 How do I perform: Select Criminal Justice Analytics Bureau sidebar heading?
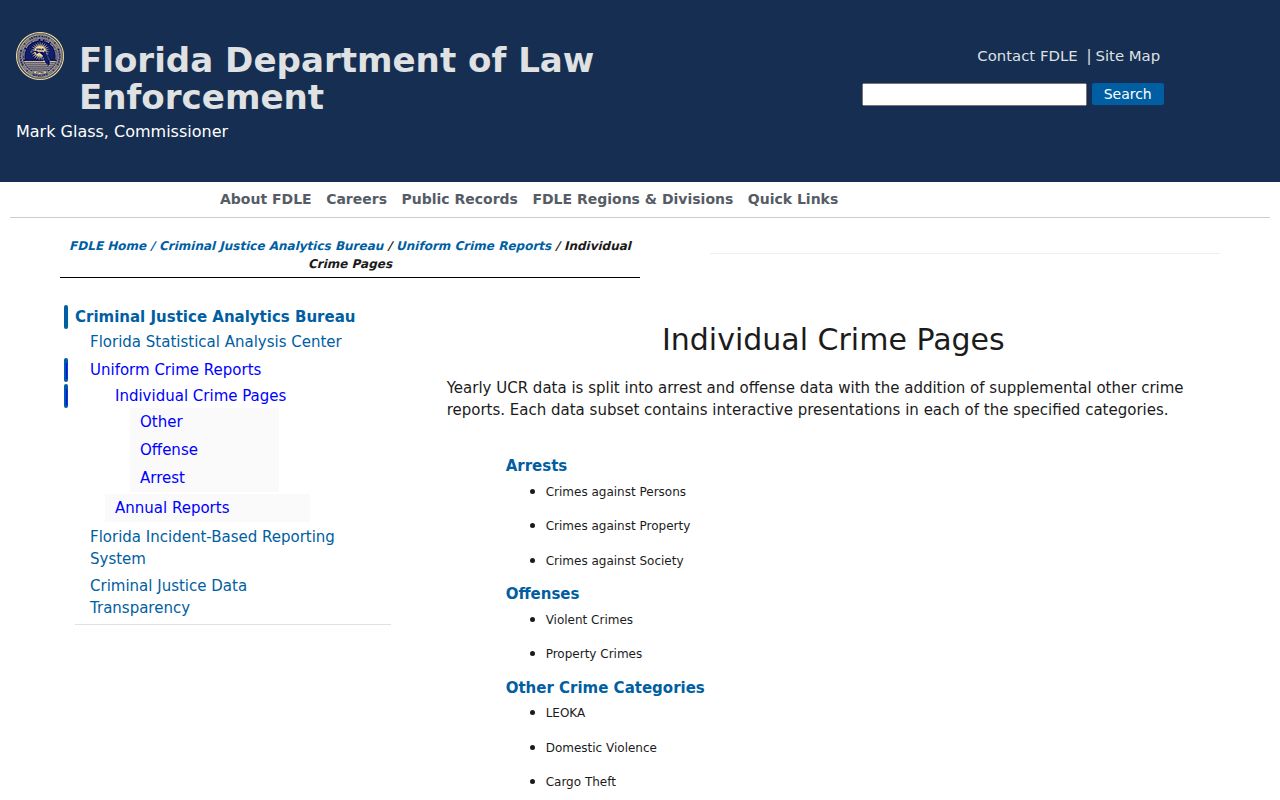pyautogui.click(x=215, y=317)
